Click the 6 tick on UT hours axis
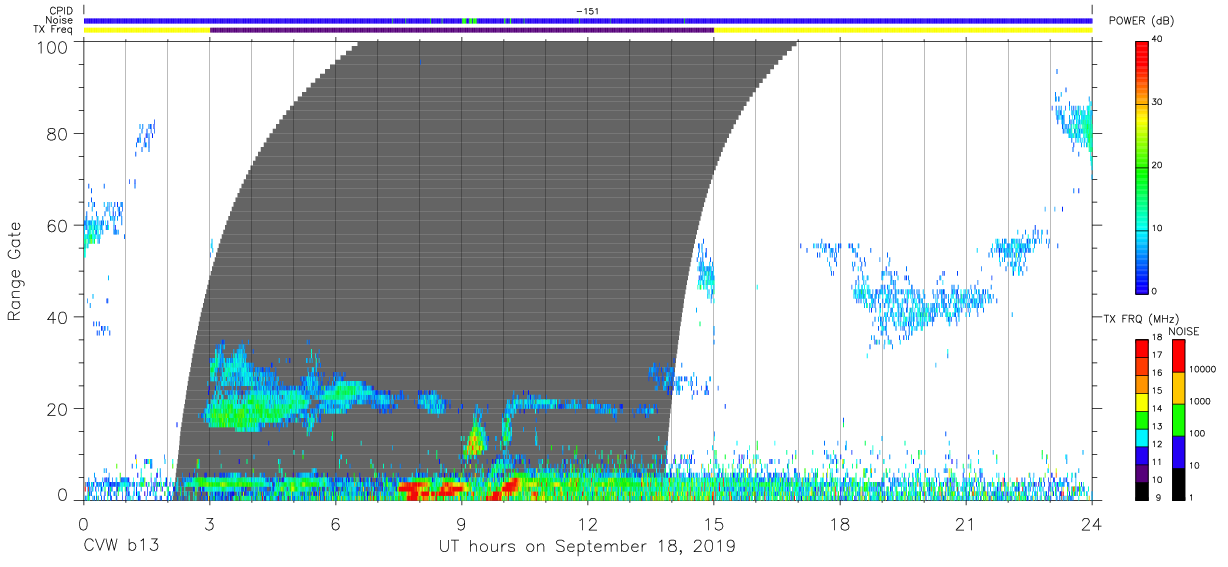The height and width of the screenshot is (567, 1228). pyautogui.click(x=336, y=523)
